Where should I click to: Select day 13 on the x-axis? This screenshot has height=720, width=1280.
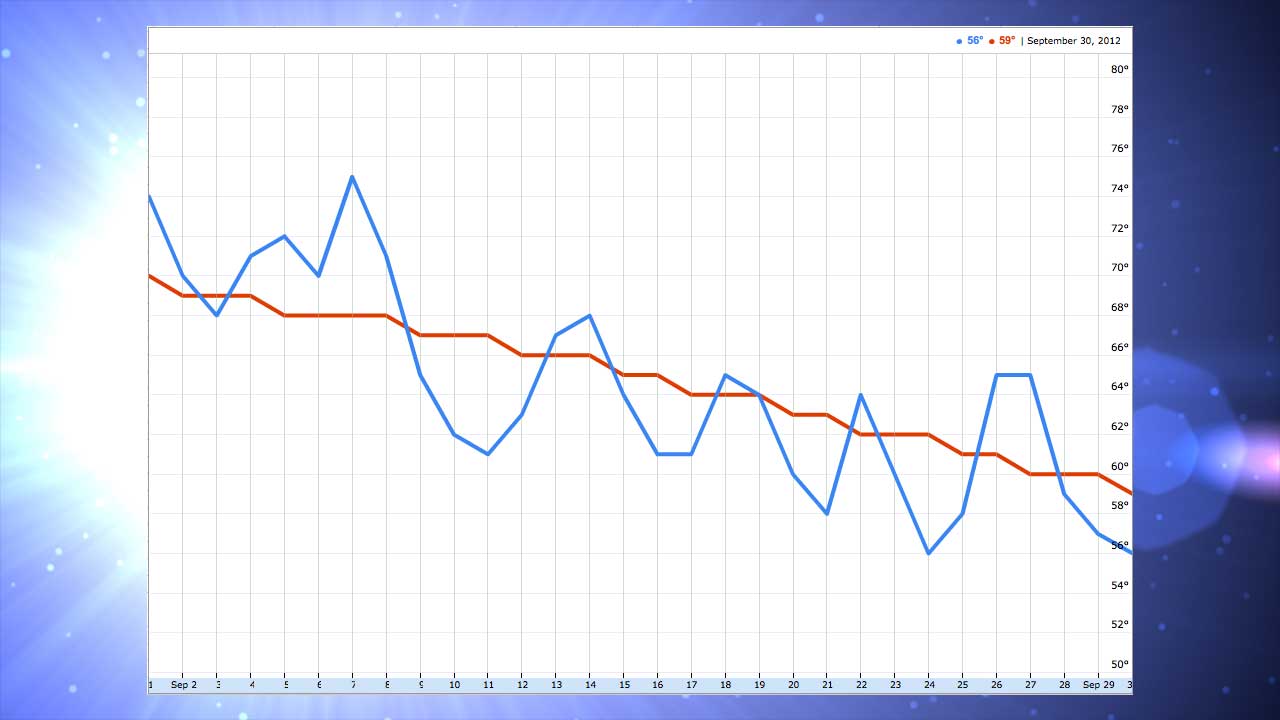click(x=556, y=685)
